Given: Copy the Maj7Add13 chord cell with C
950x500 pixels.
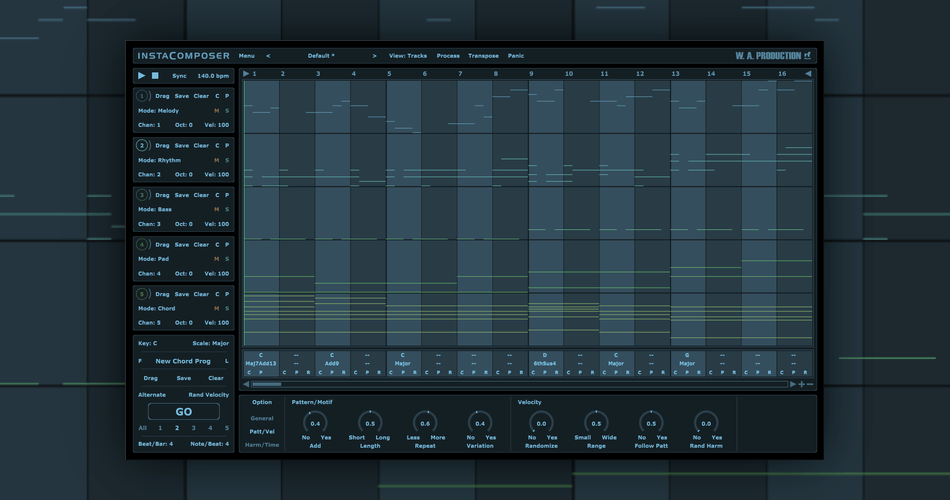Looking at the screenshot, I should point(249,373).
